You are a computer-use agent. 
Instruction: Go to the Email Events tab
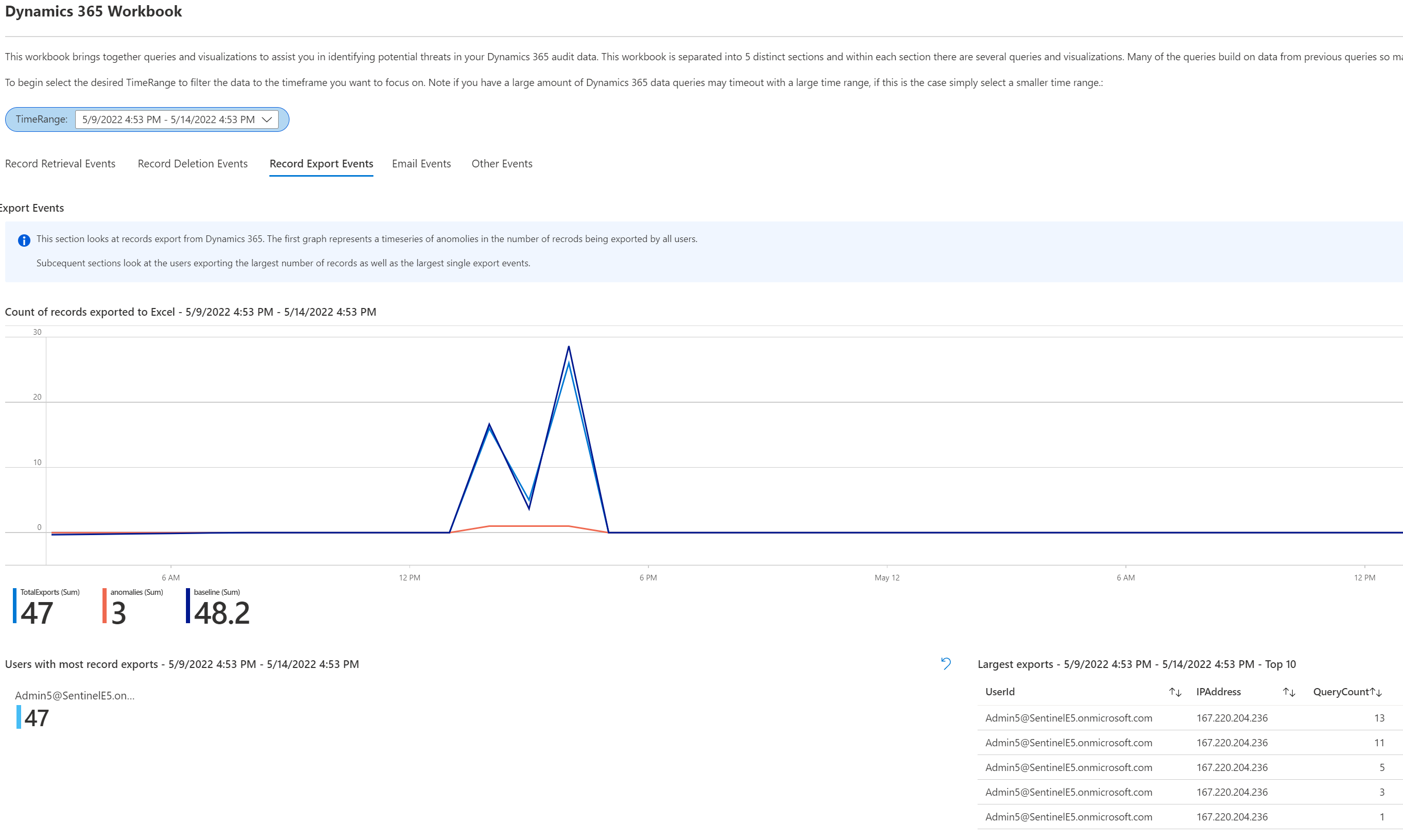coord(421,164)
